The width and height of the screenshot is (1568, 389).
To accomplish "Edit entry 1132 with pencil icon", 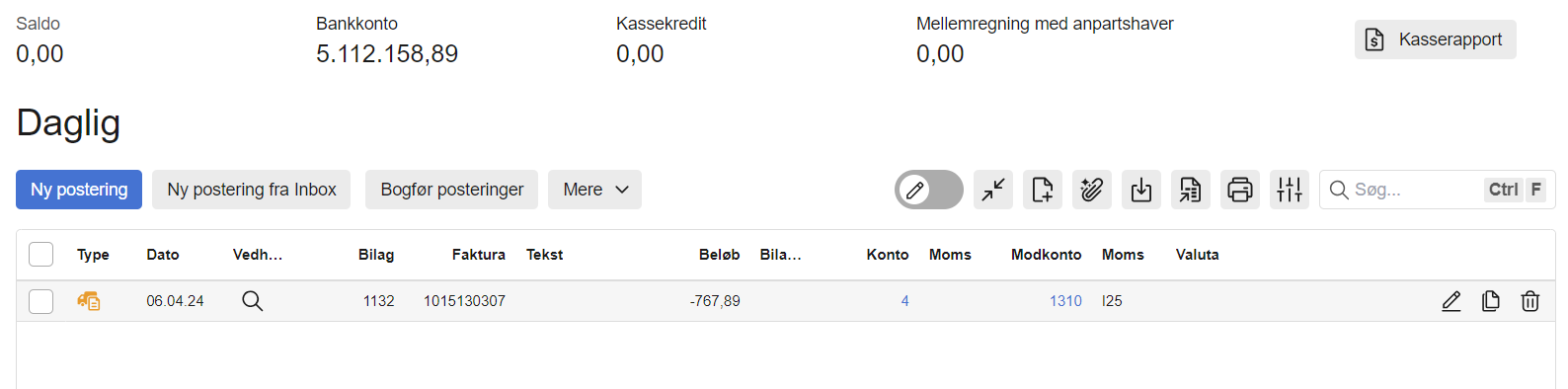I will (x=1451, y=301).
